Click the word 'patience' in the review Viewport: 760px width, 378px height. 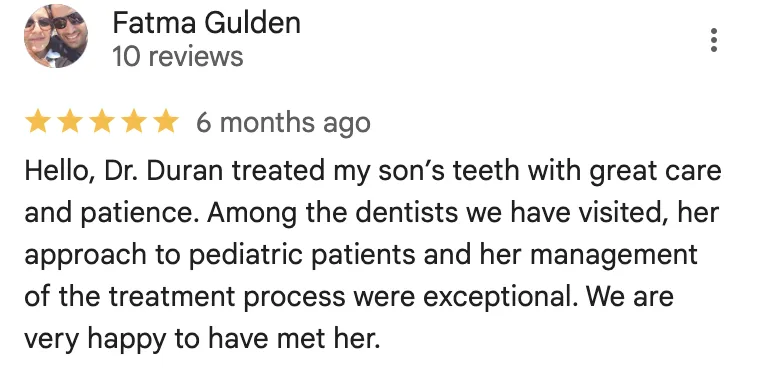pos(141,213)
